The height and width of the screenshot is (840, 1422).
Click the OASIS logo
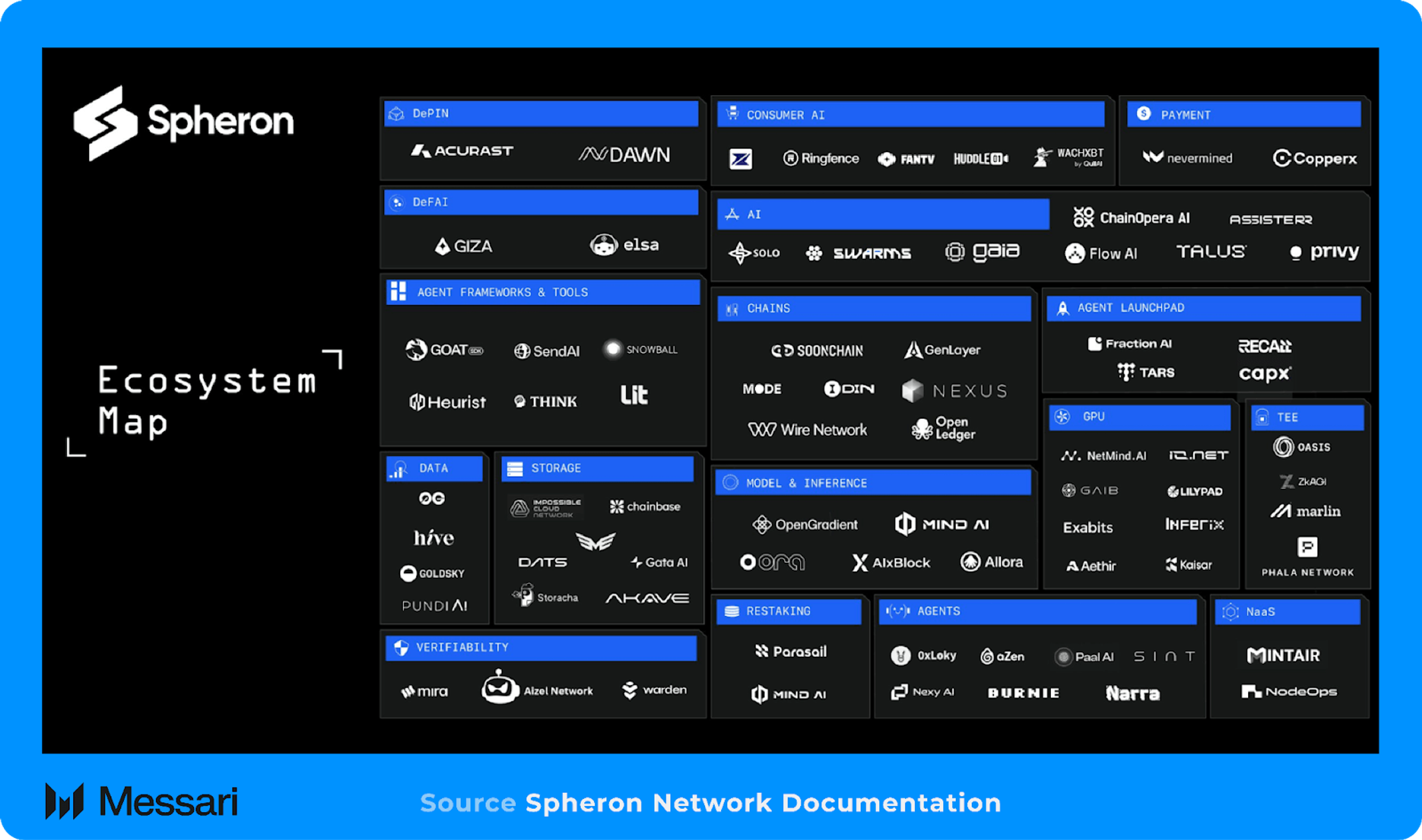point(1302,447)
